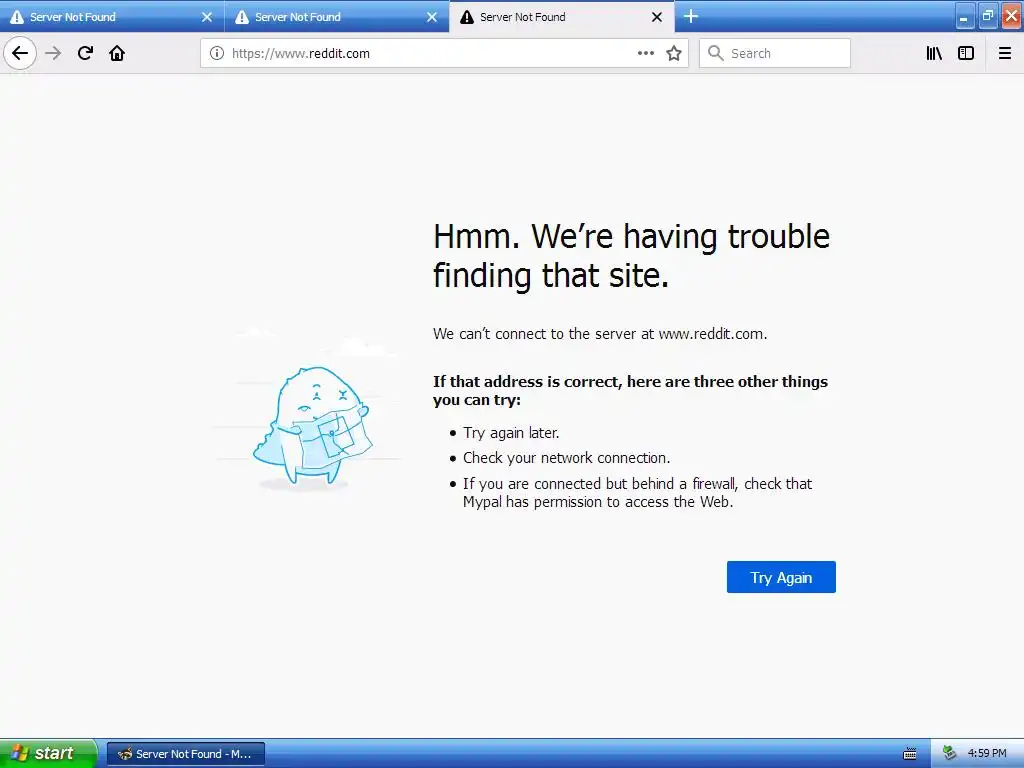Open page actions three-dot menu
Image resolution: width=1024 pixels, height=768 pixels.
(x=646, y=53)
